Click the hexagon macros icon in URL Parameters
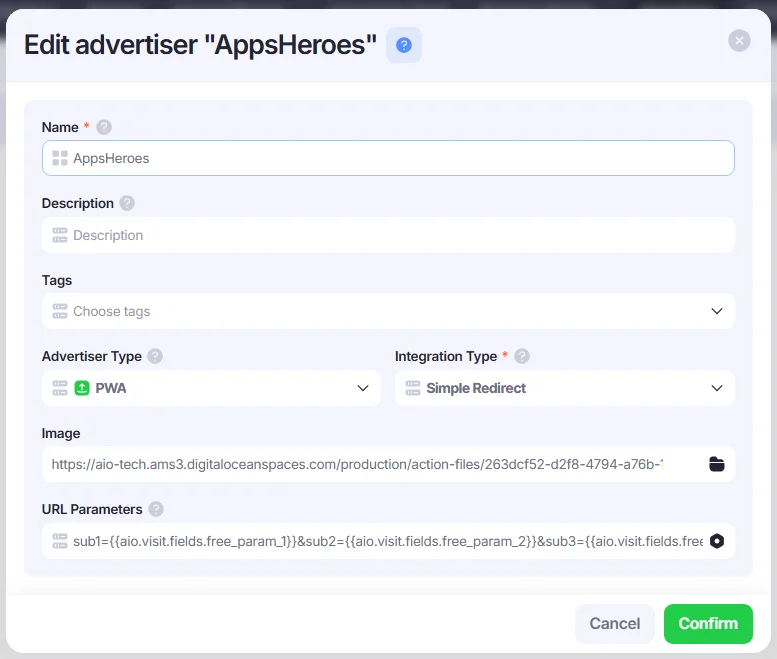Image resolution: width=777 pixels, height=659 pixels. (717, 541)
